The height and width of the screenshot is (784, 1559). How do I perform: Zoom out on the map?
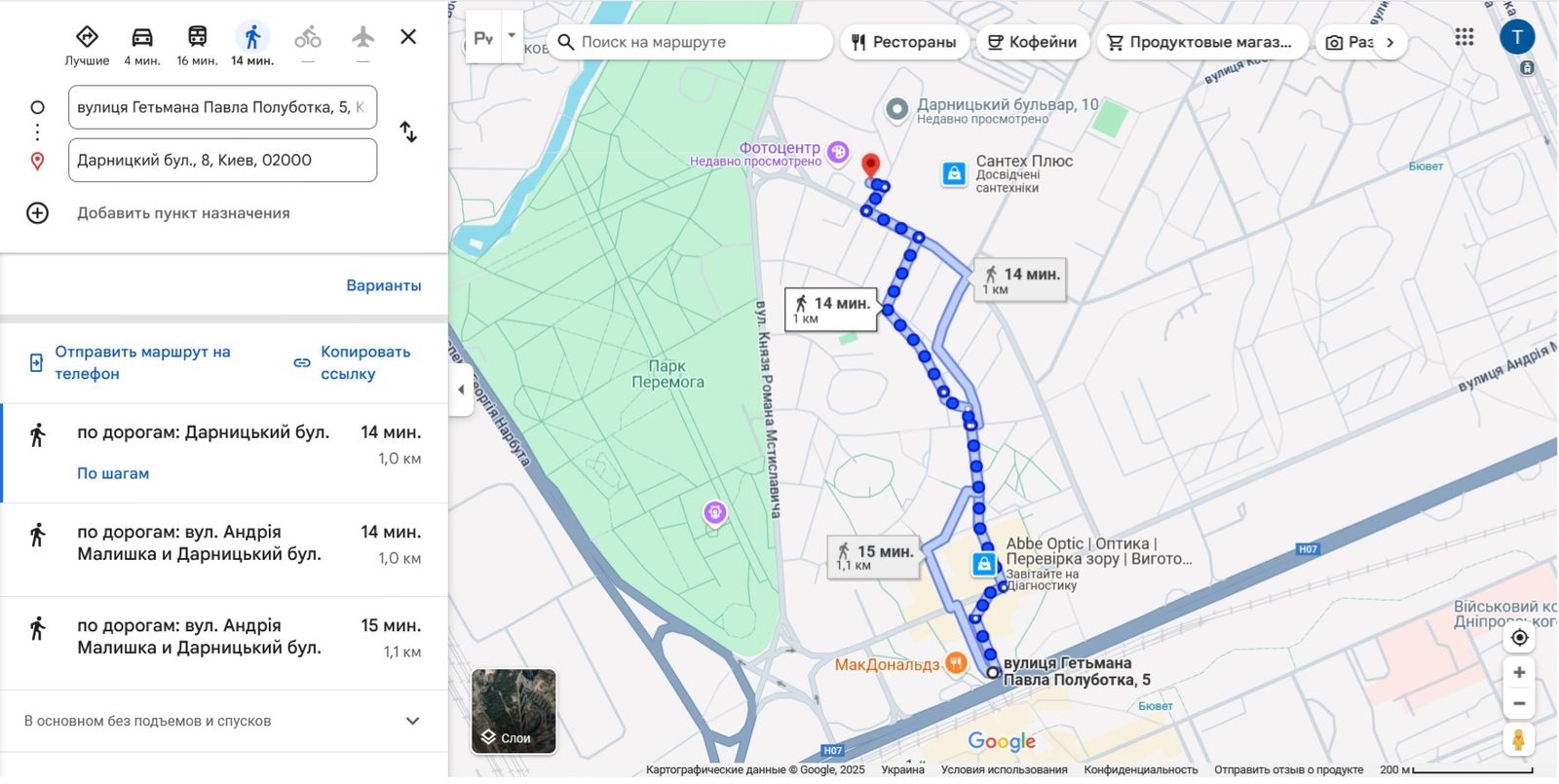1519,703
